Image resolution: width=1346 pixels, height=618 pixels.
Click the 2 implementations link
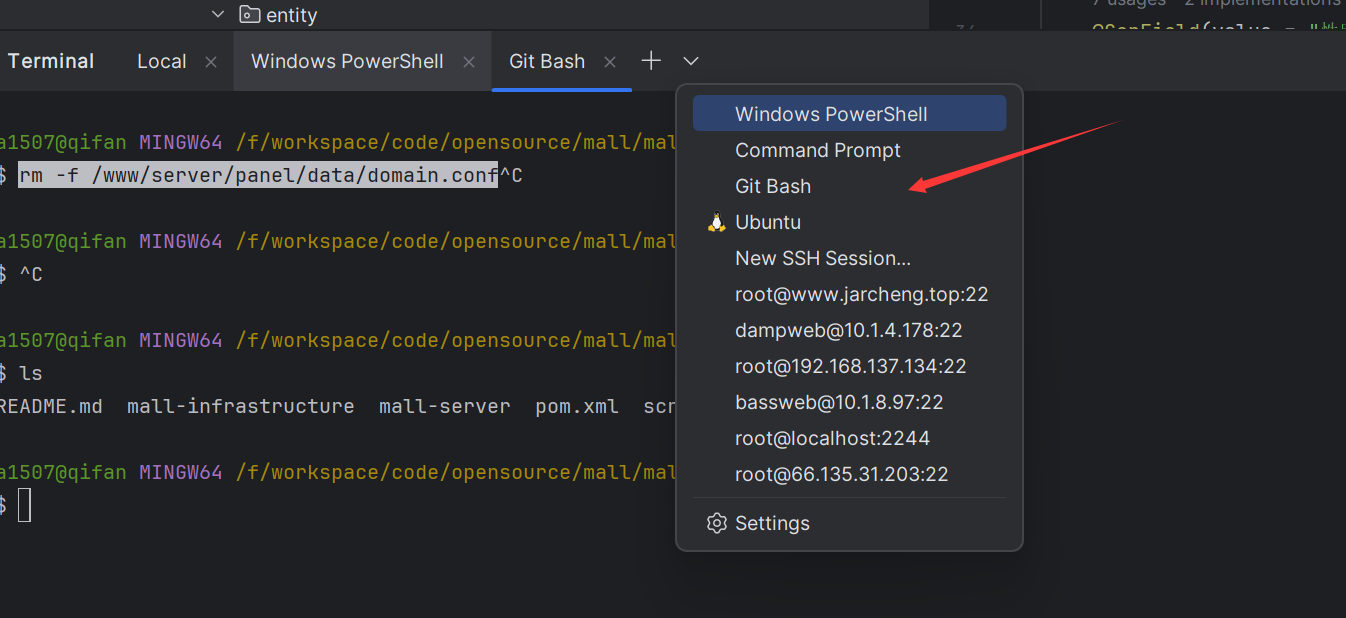click(x=1262, y=4)
